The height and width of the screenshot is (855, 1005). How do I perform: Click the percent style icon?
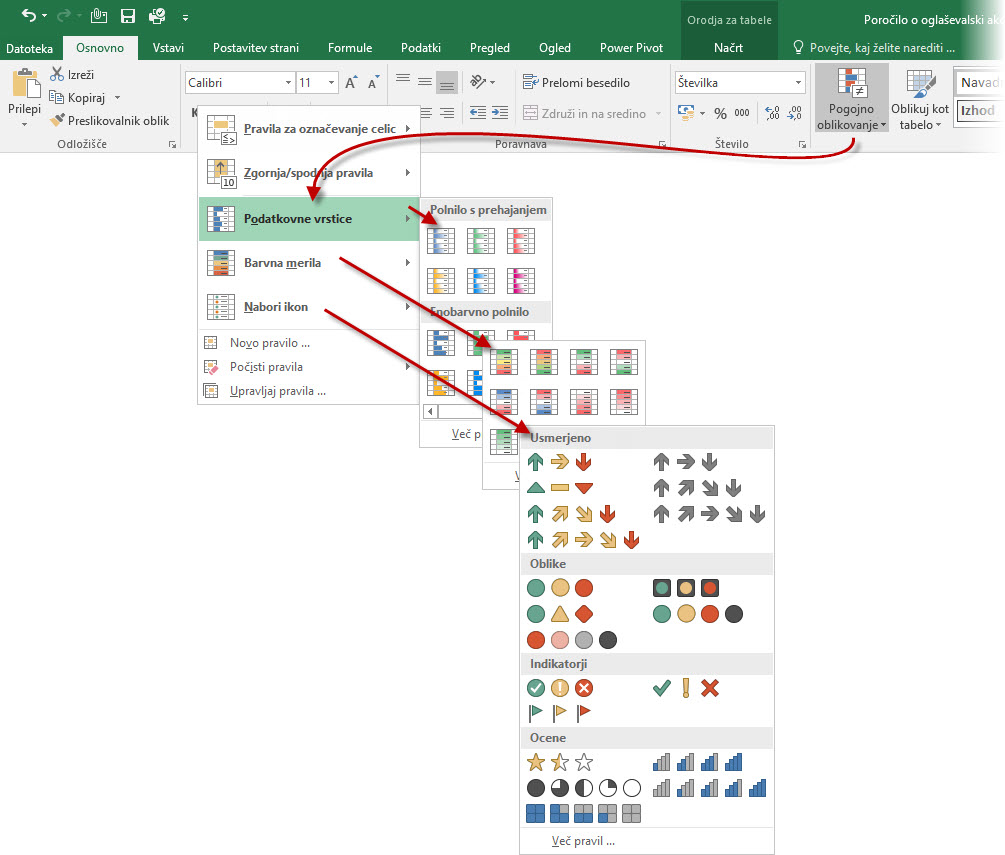tap(720, 113)
